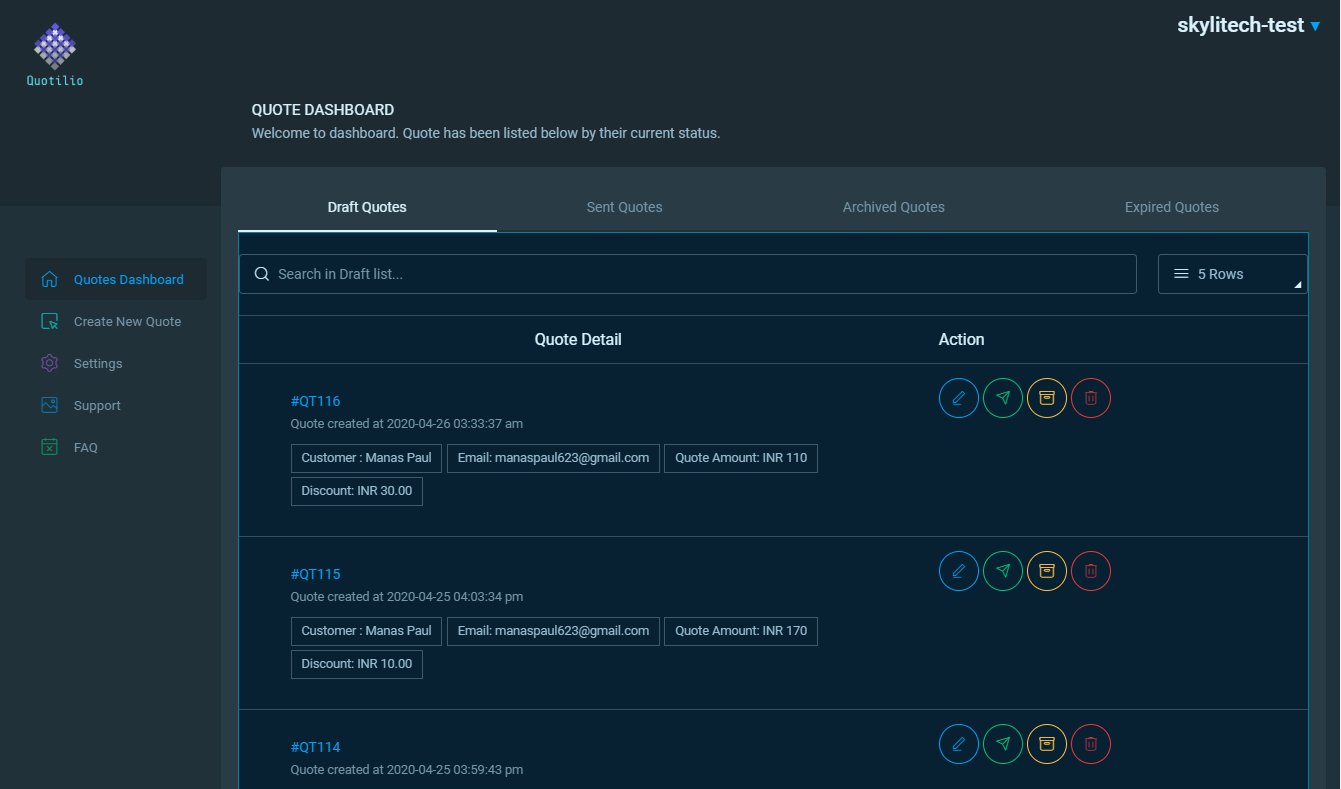Screen dimensions: 1341x789
Task: Click the edit pencil icon for quote #QT116
Action: 958,398
